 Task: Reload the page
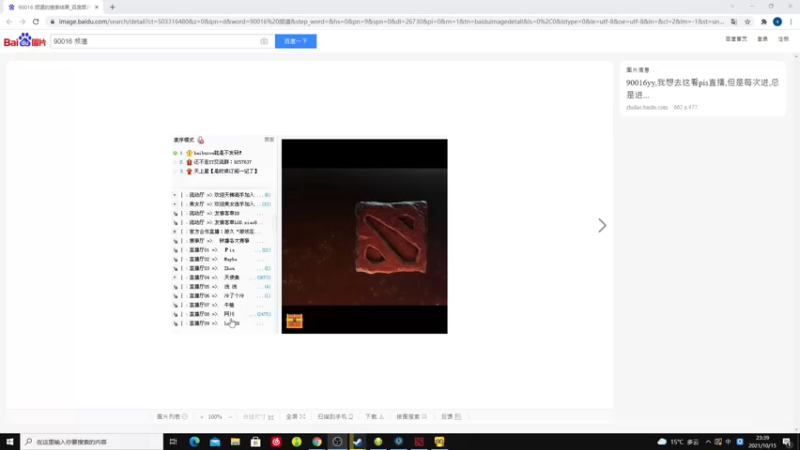pyautogui.click(x=36, y=21)
